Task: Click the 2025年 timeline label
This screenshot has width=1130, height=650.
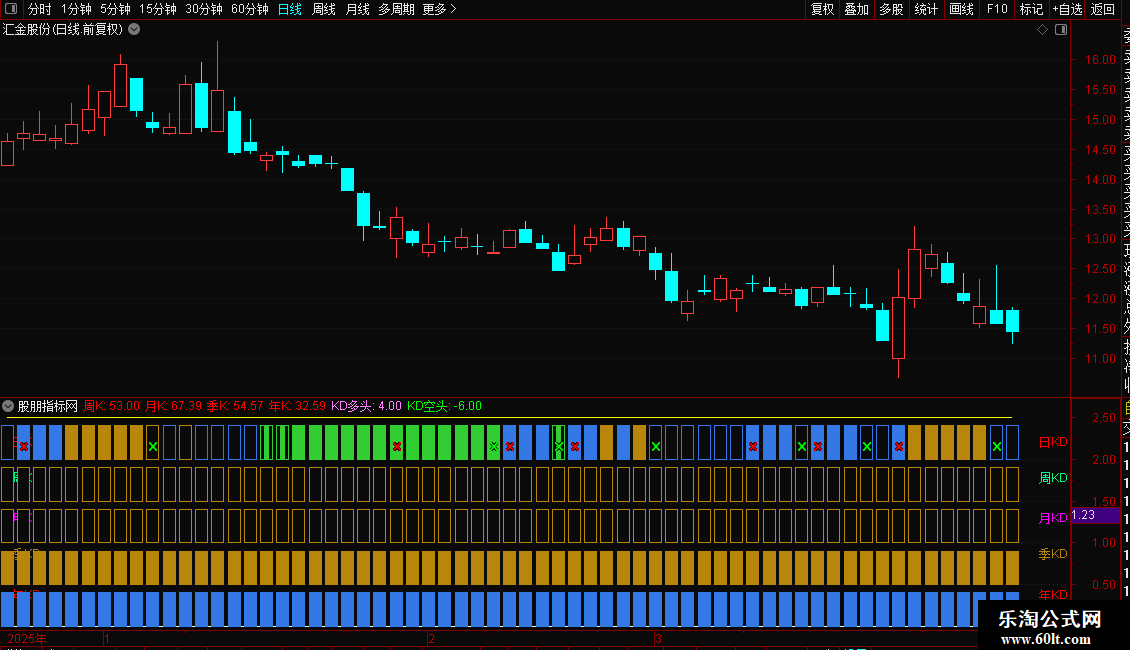Action: (x=27, y=639)
